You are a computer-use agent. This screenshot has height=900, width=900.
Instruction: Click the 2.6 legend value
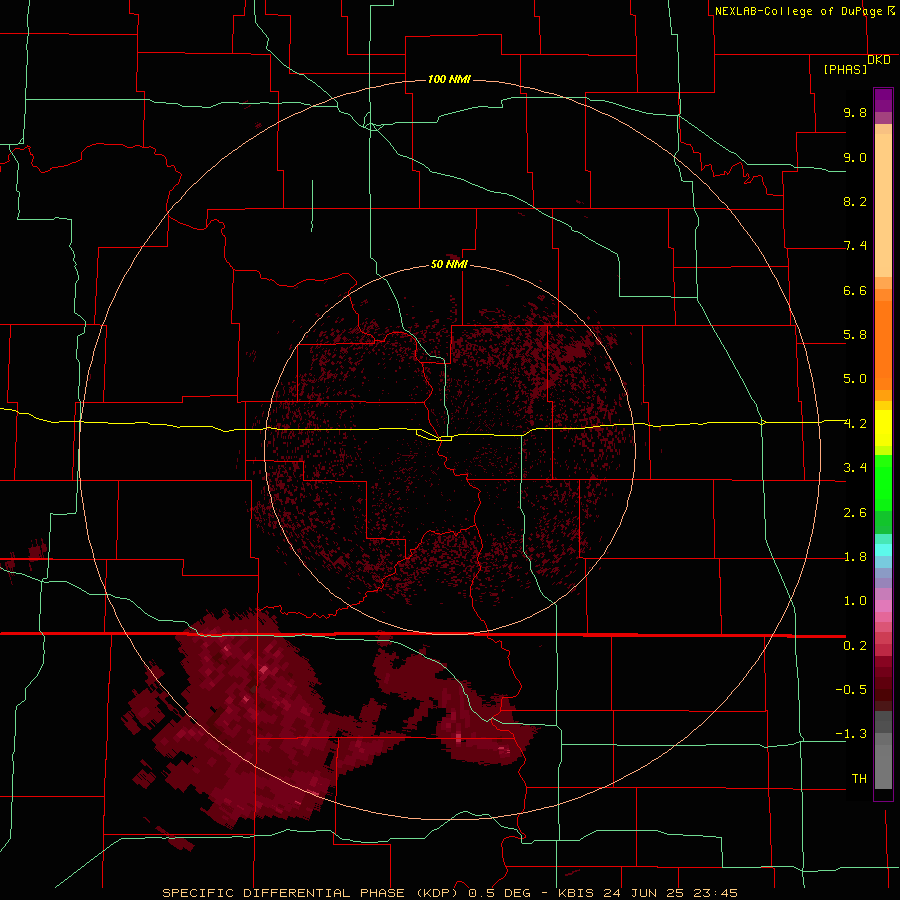pos(855,513)
